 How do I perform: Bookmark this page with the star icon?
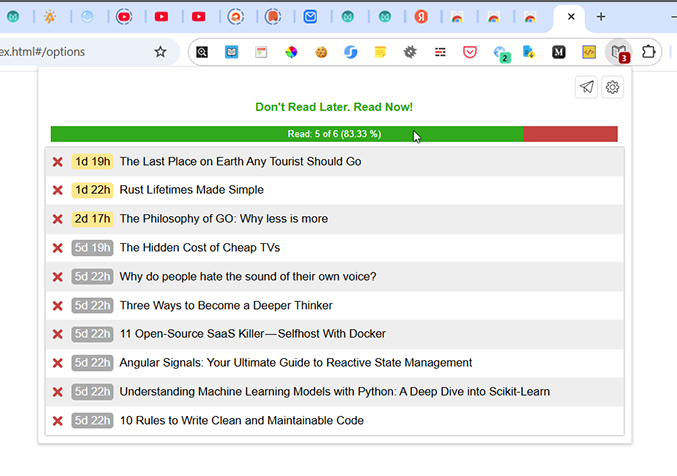160,52
